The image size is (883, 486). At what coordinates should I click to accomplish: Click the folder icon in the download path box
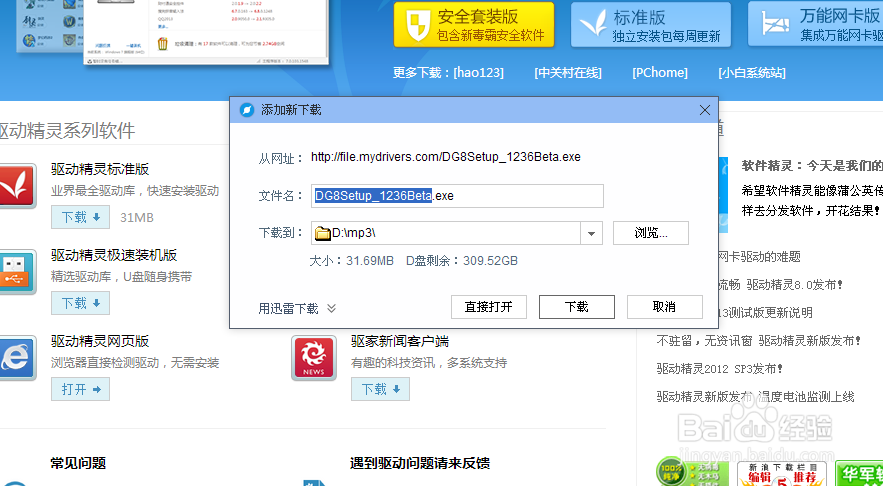click(x=323, y=233)
